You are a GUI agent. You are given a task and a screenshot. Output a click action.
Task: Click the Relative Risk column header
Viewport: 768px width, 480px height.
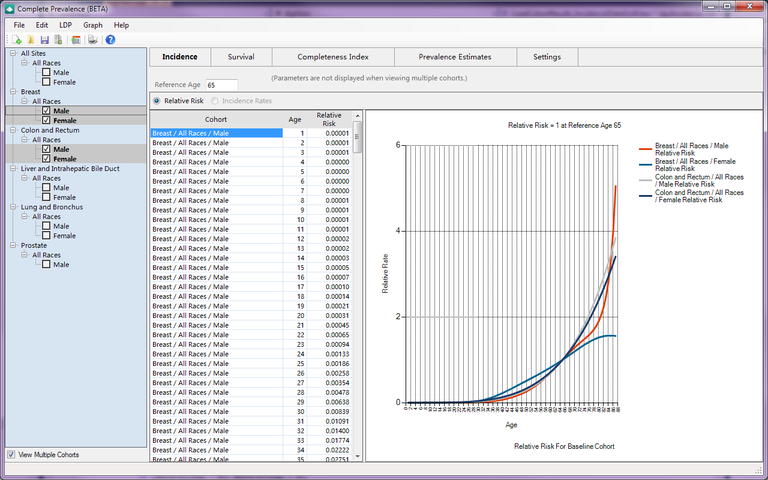pyautogui.click(x=328, y=119)
